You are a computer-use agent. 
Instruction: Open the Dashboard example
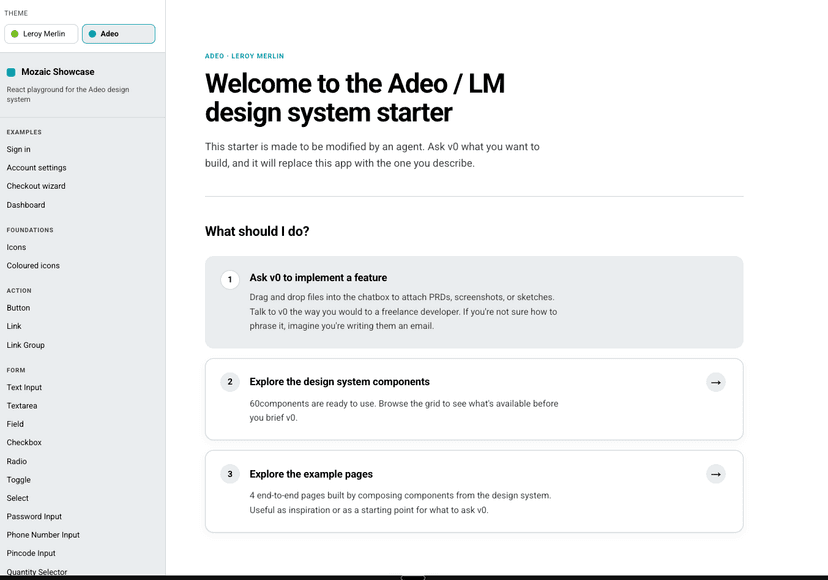[x=26, y=205]
